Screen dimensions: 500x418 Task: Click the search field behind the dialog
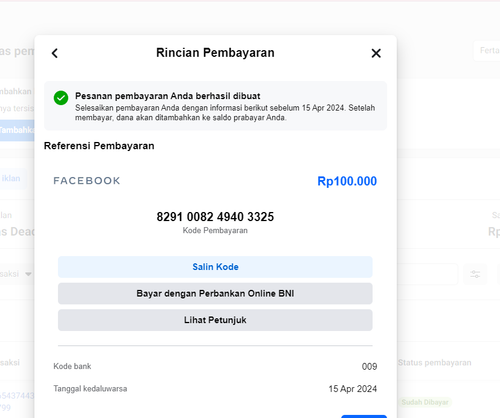tap(427, 274)
